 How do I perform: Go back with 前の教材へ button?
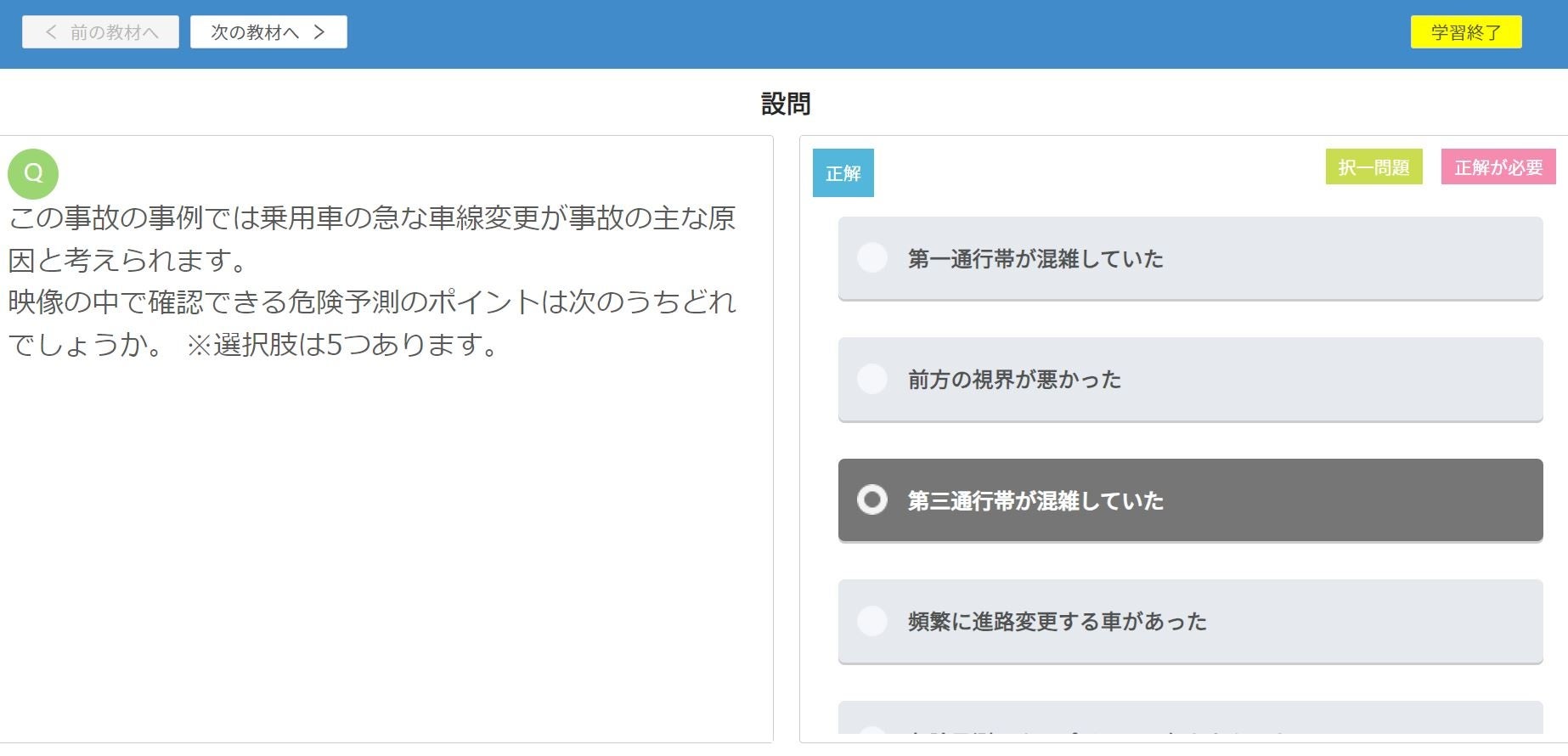pos(100,32)
